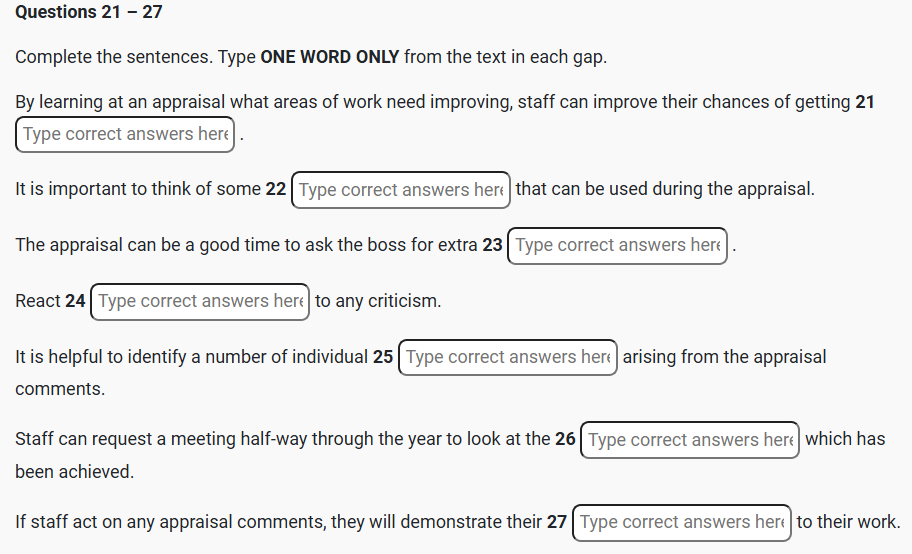This screenshot has width=912, height=554.
Task: Activate the question 25 answer field
Action: click(507, 357)
